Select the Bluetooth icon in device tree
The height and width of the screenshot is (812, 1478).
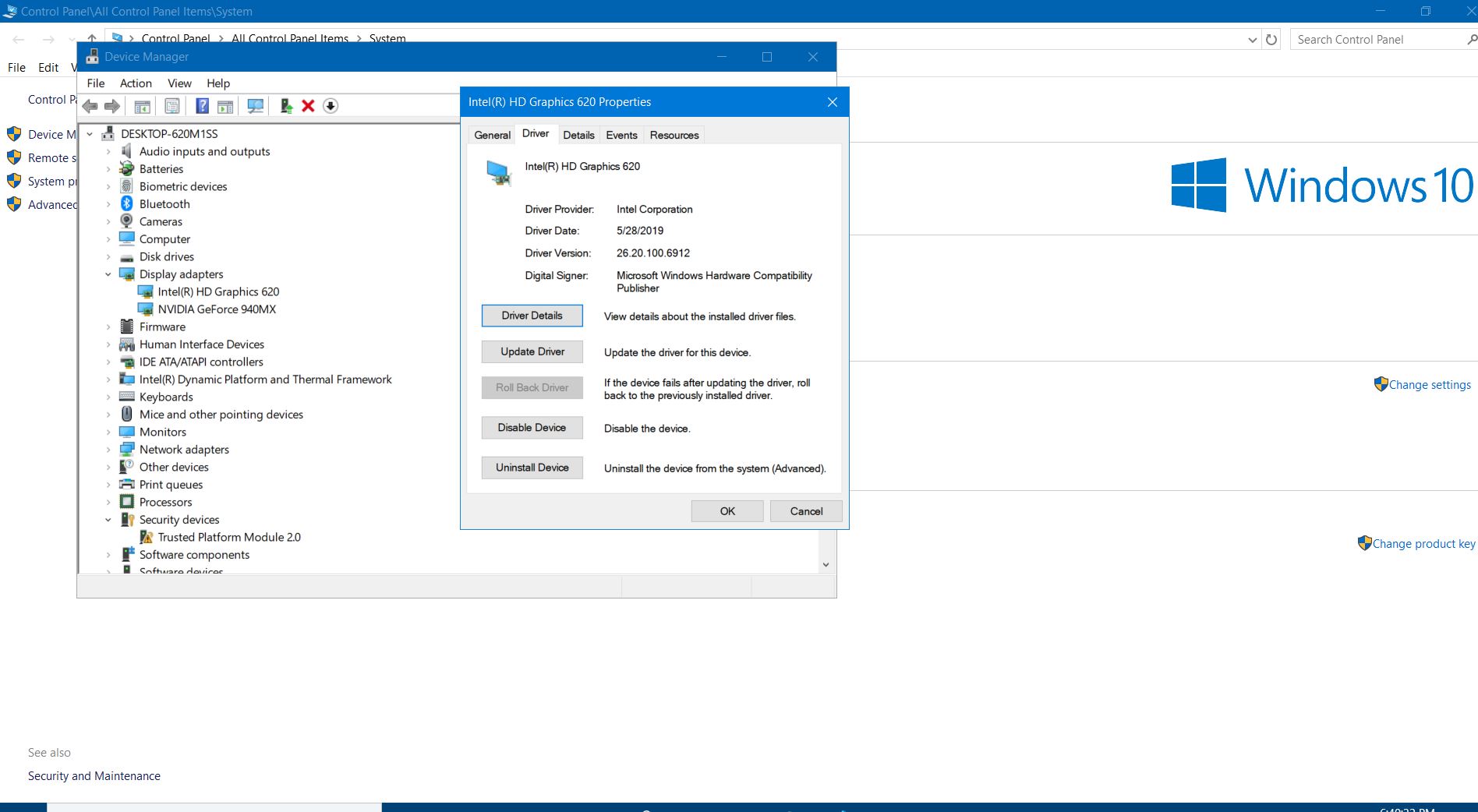126,203
